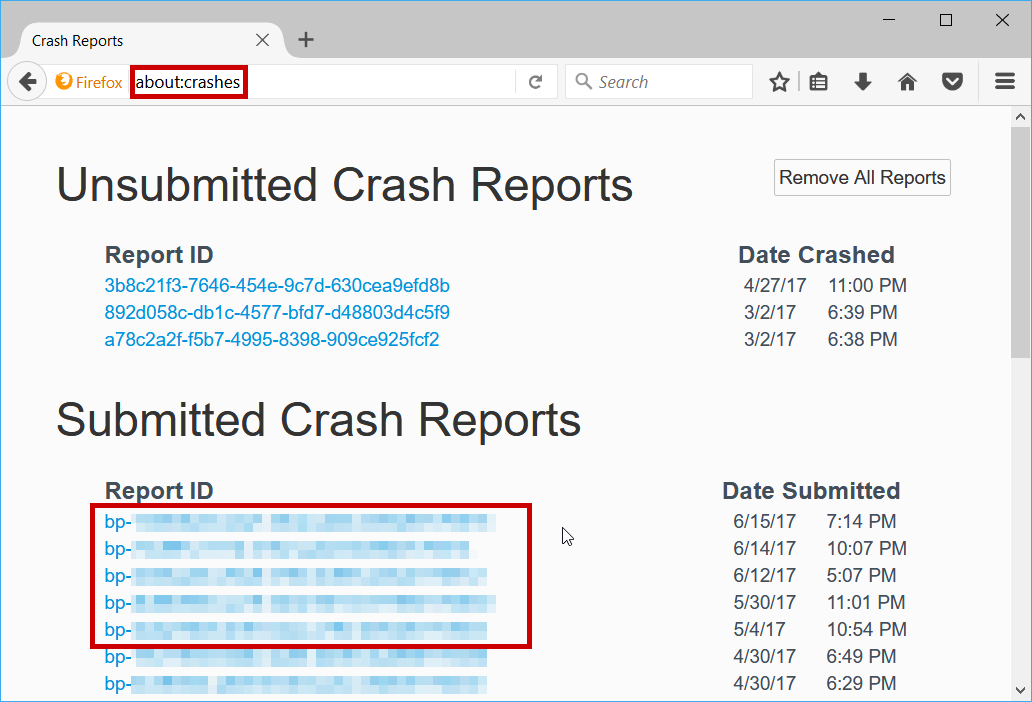This screenshot has width=1032, height=702.
Task: Open the hamburger menu
Action: tap(1005, 82)
